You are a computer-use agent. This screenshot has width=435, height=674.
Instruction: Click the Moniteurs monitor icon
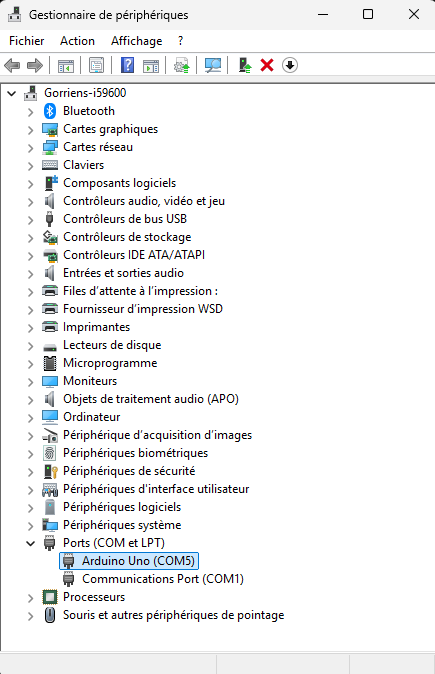[x=50, y=381]
